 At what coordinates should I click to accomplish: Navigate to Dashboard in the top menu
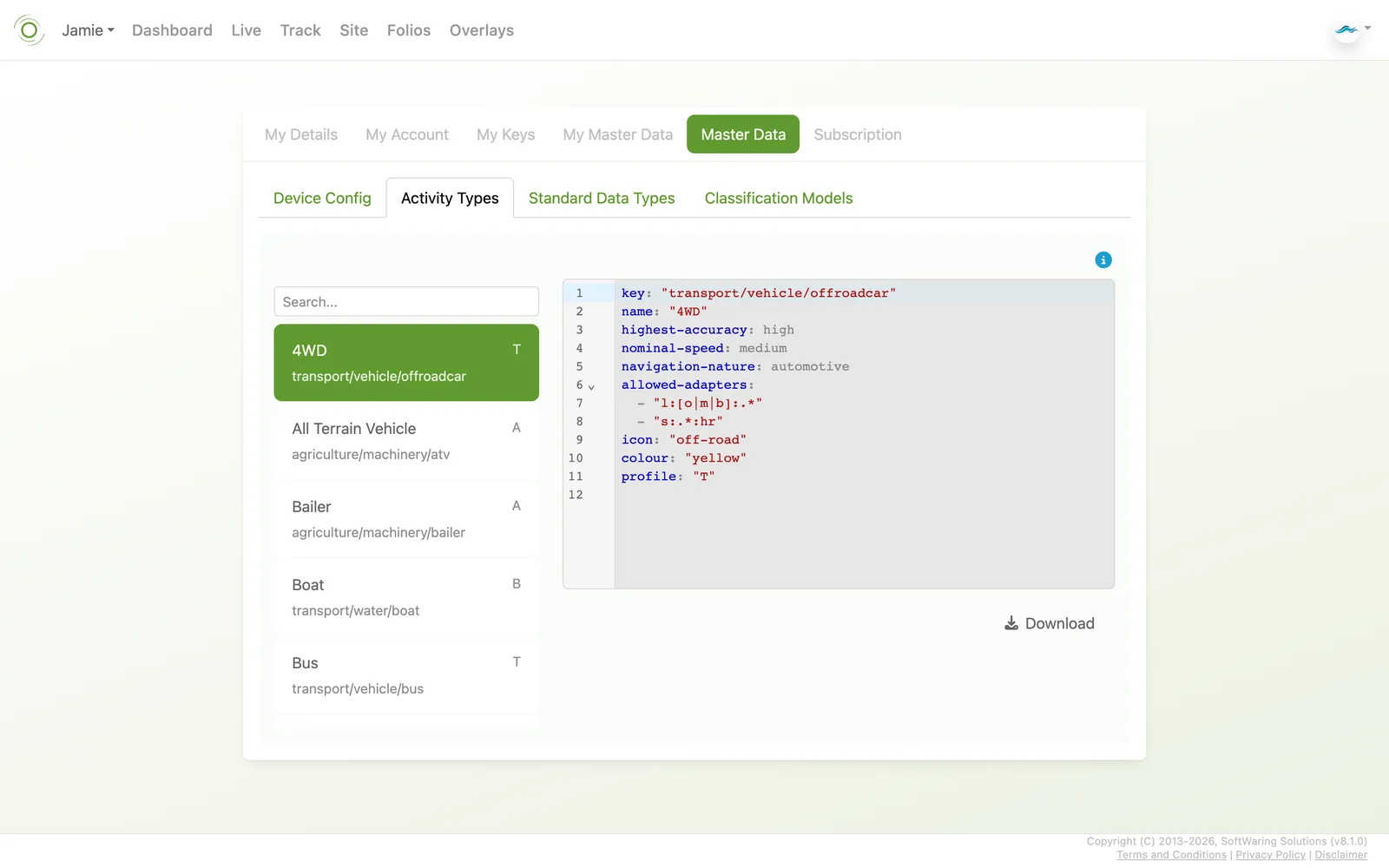pos(172,30)
